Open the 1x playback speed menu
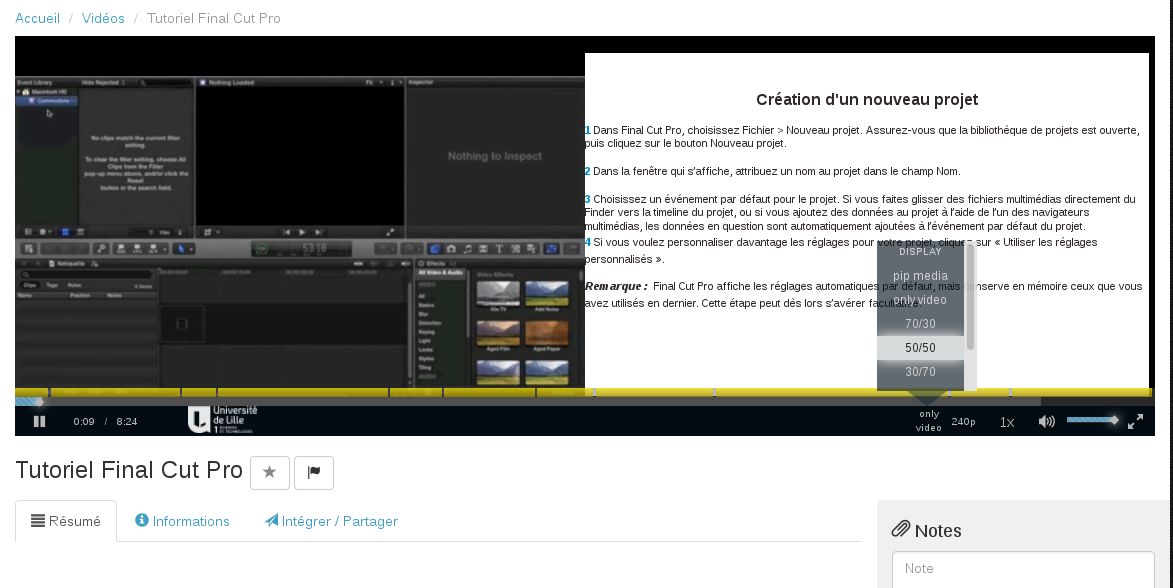This screenshot has width=1173, height=588. (x=1007, y=421)
